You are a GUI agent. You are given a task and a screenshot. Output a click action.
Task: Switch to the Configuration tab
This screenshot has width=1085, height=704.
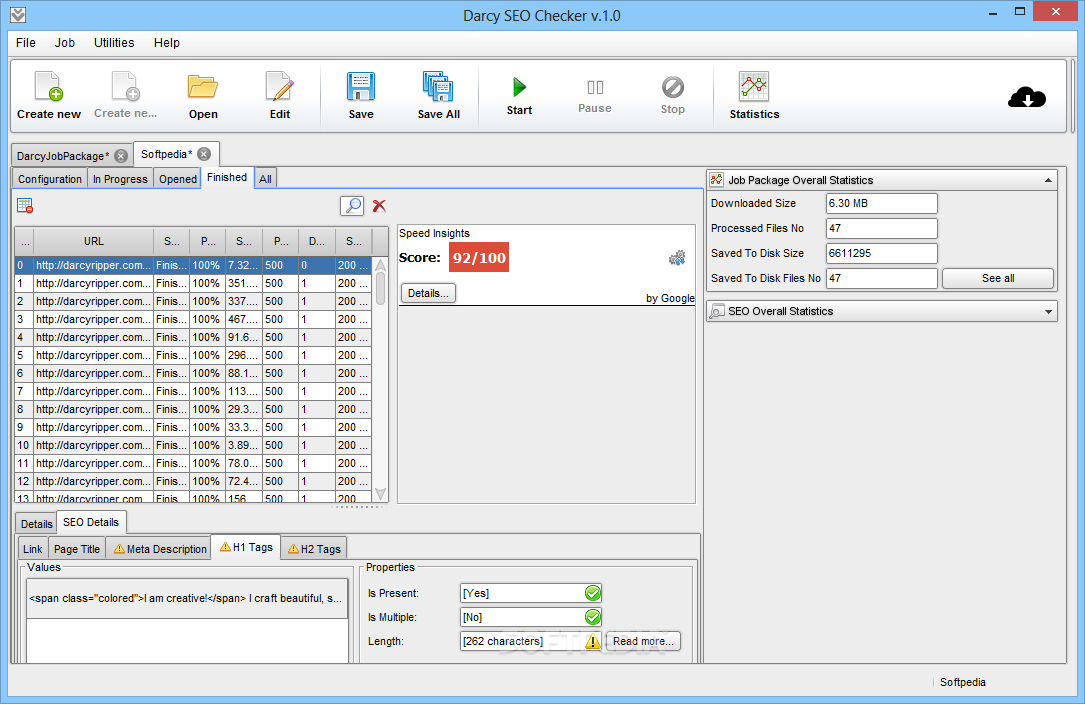click(50, 179)
